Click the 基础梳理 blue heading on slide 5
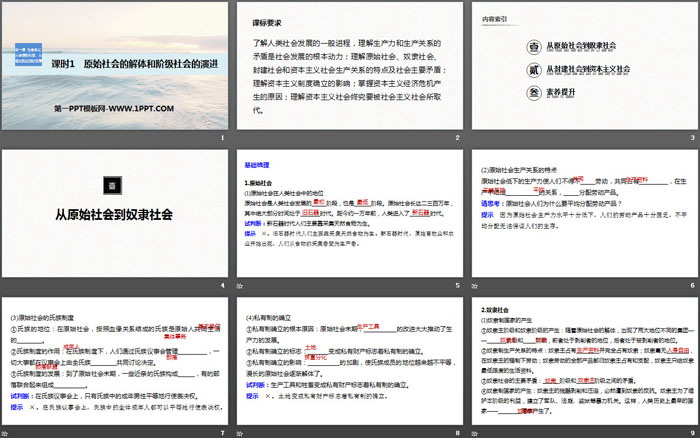Image resolution: width=700 pixels, height=438 pixels. [260, 164]
